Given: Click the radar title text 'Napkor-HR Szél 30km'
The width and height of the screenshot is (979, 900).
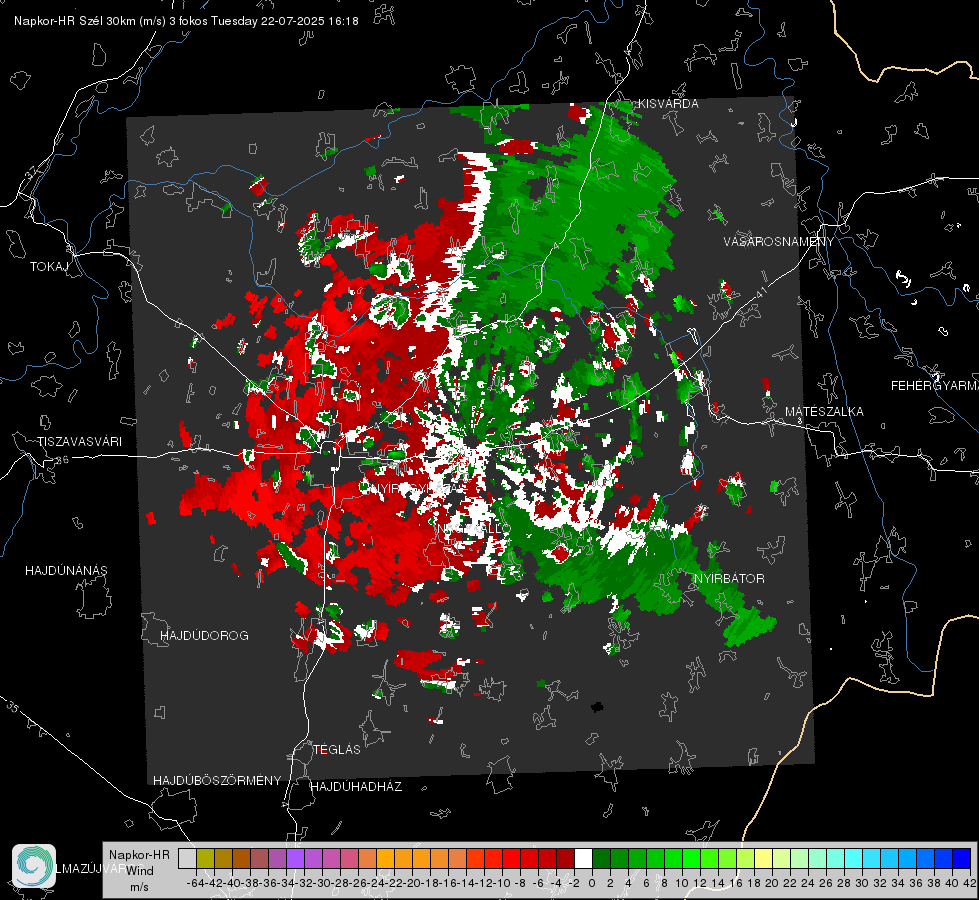Looking at the screenshot, I should [x=72, y=21].
